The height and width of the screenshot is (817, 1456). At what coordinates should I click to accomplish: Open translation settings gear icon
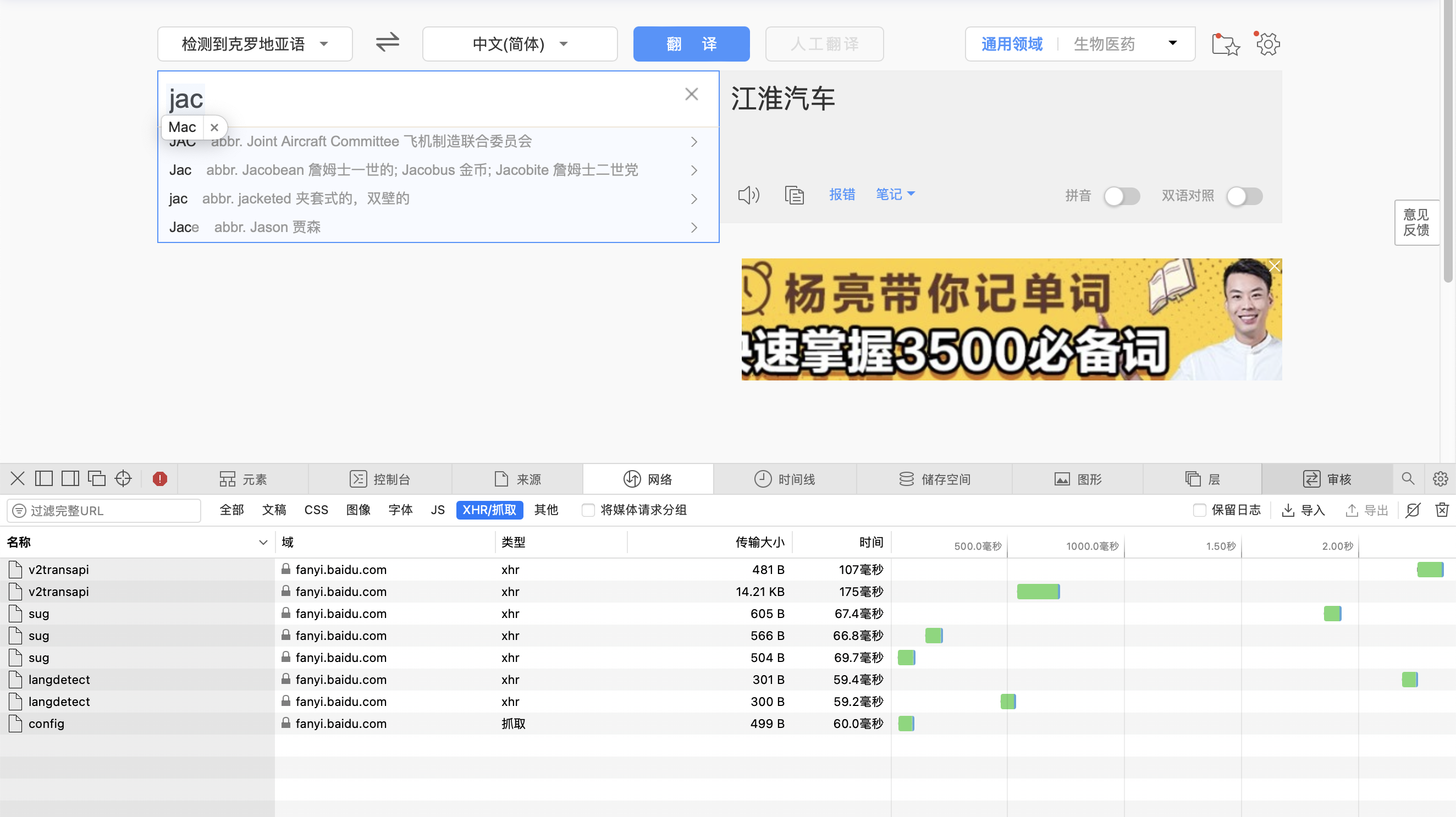(x=1268, y=43)
